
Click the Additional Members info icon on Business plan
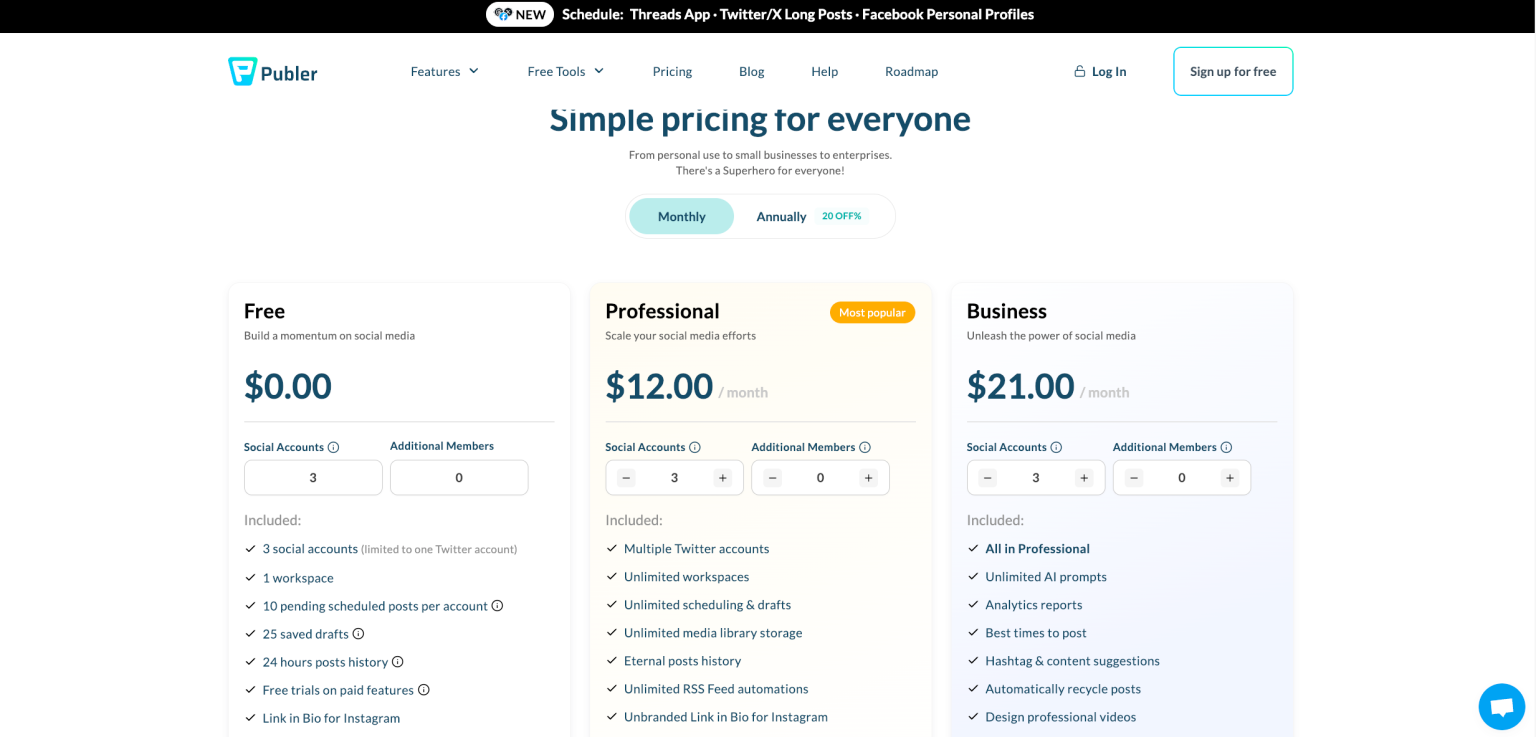coord(1227,447)
